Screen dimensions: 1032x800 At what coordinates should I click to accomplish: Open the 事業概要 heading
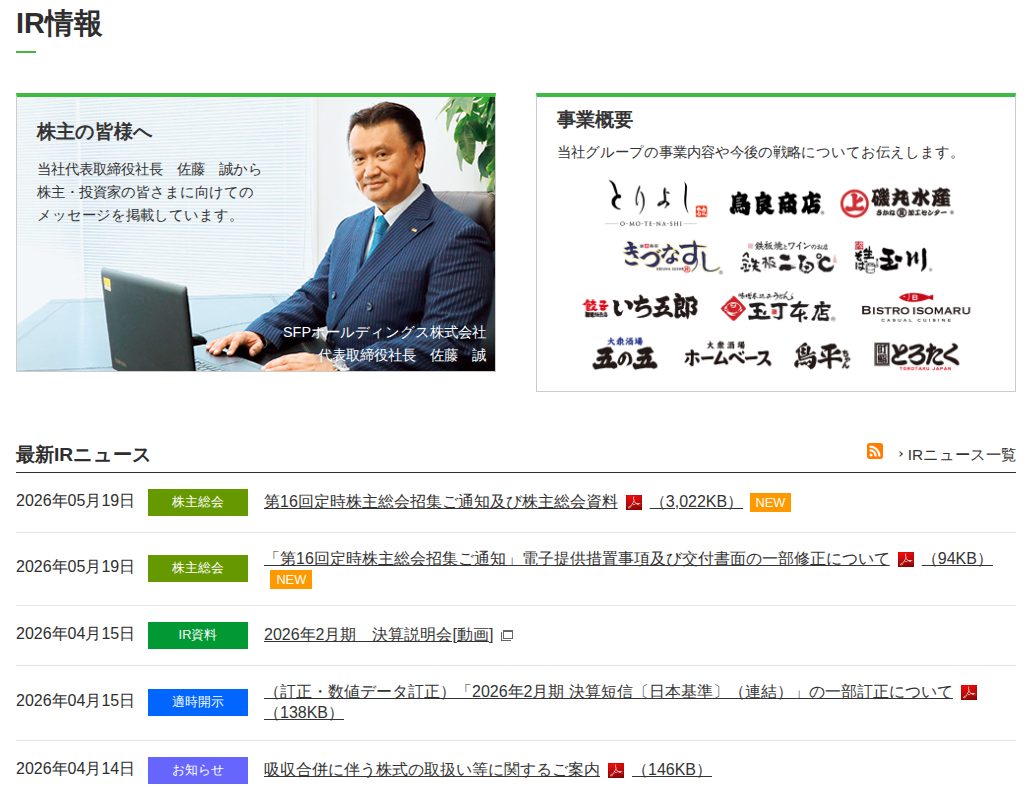(x=594, y=120)
